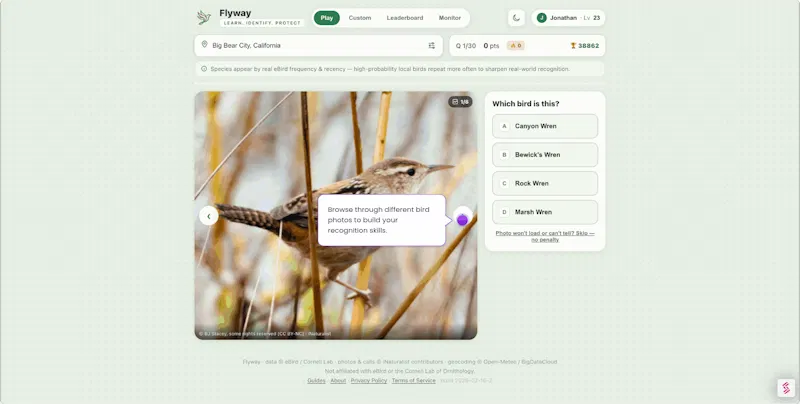Open the About footer link
Screen dimensions: 800x404
(338, 381)
